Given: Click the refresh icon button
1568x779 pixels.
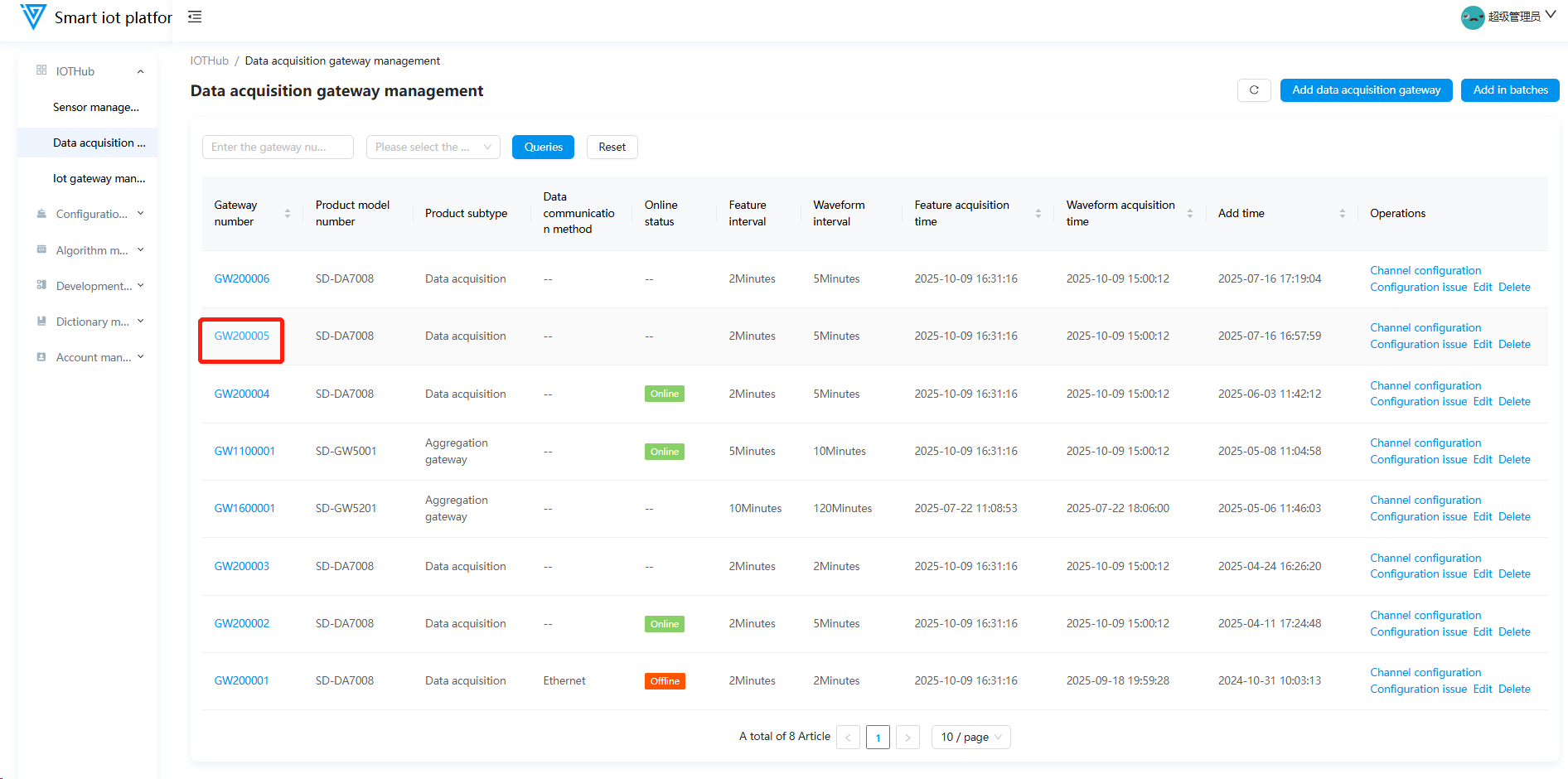Looking at the screenshot, I should coord(1254,90).
